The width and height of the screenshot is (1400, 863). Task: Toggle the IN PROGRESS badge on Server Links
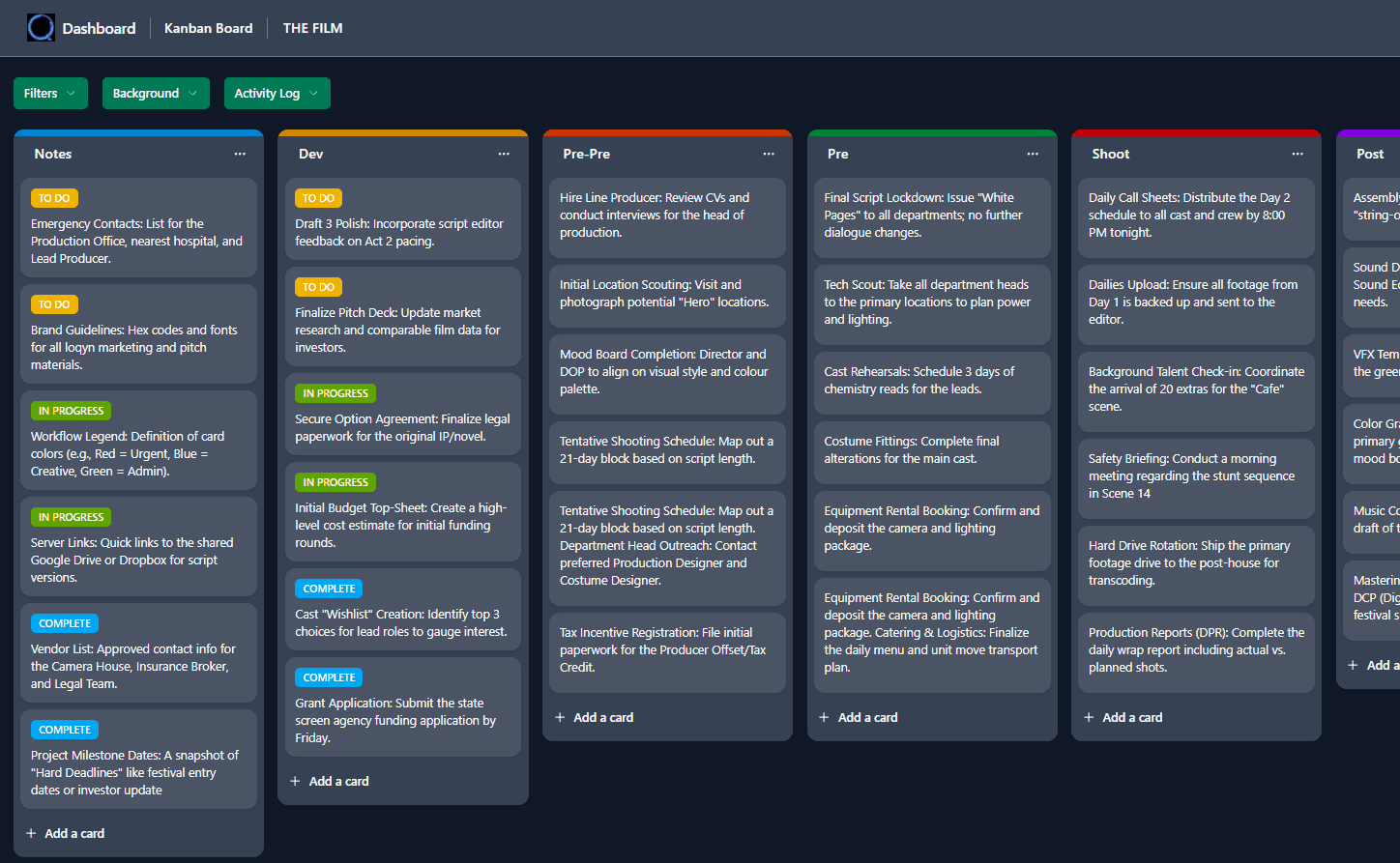pos(71,516)
